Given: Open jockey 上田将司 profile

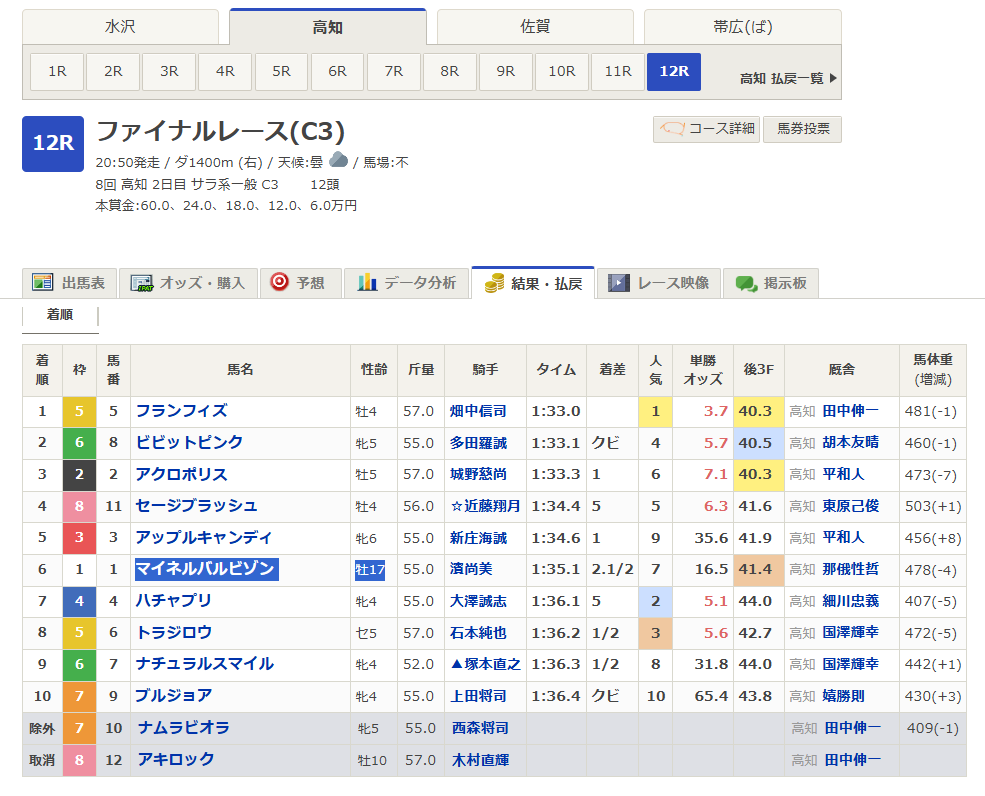Looking at the screenshot, I should (478, 696).
